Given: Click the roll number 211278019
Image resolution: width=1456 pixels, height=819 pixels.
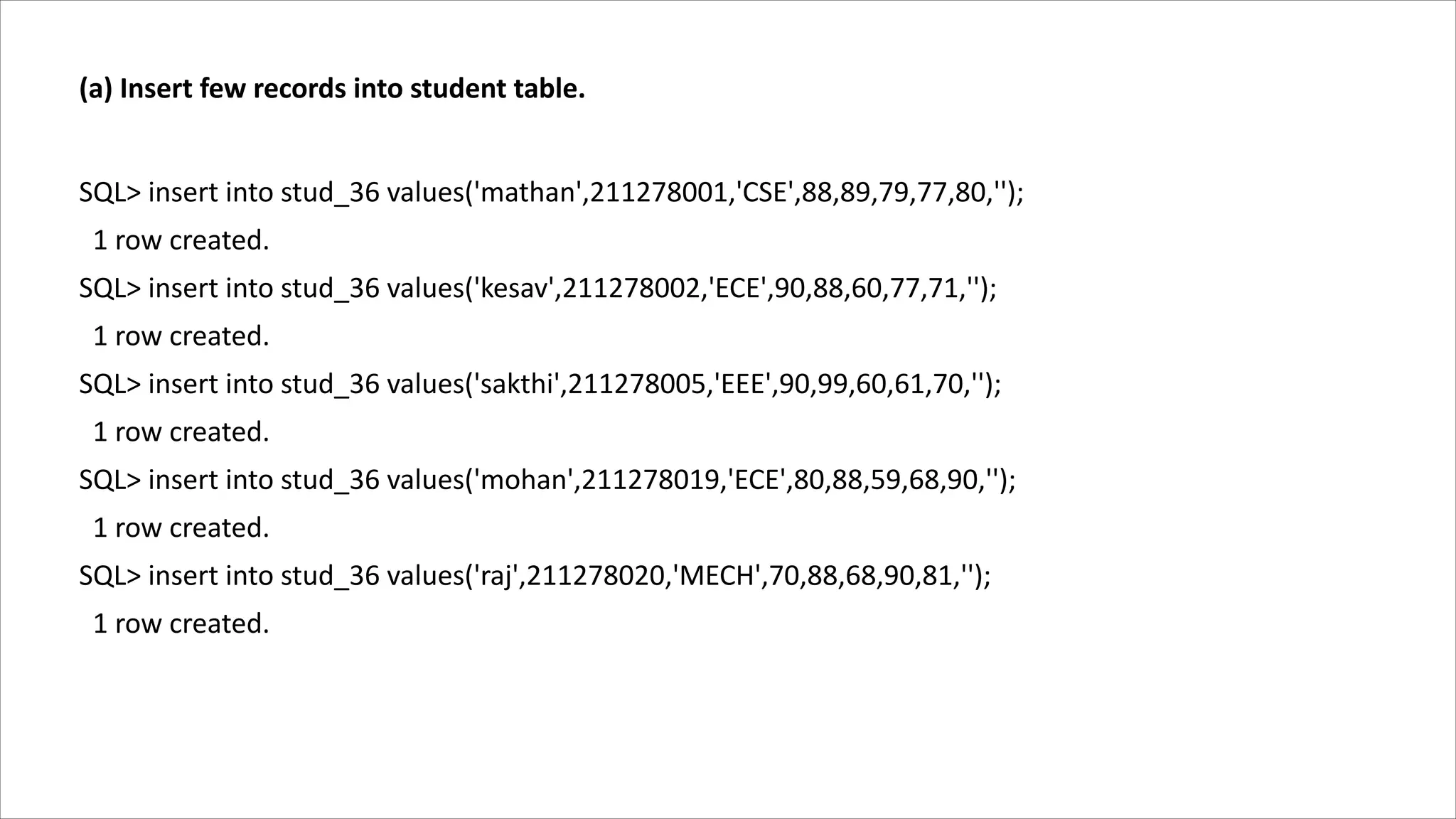Looking at the screenshot, I should click(650, 480).
